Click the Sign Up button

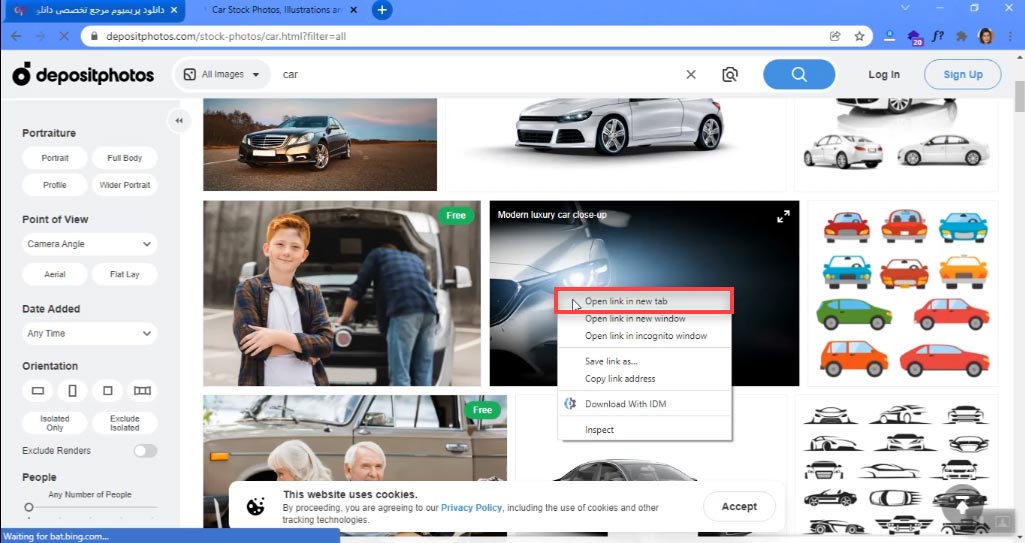[x=962, y=74]
